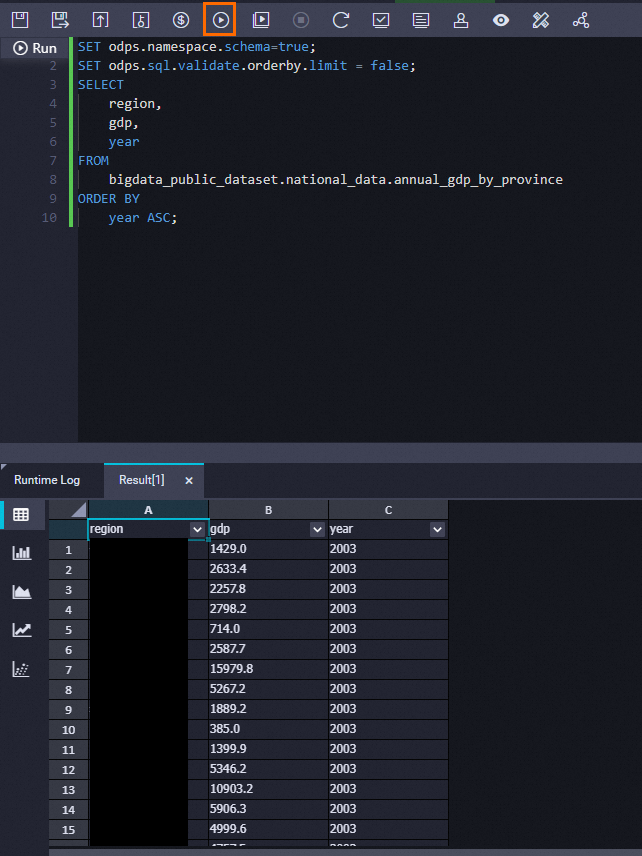Screen dimensions: 642x856
Task: Click gdp cell 4999.6
Action: (x=268, y=829)
